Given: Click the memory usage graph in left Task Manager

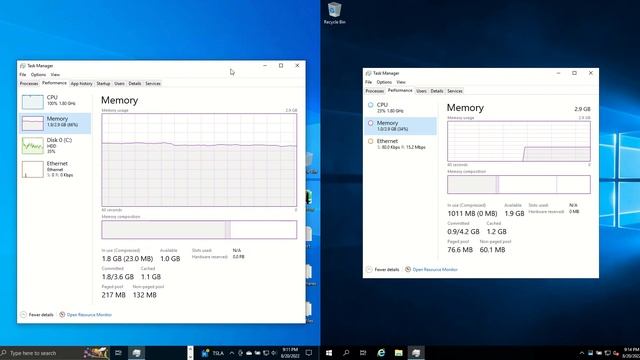Looking at the screenshot, I should coord(199,160).
